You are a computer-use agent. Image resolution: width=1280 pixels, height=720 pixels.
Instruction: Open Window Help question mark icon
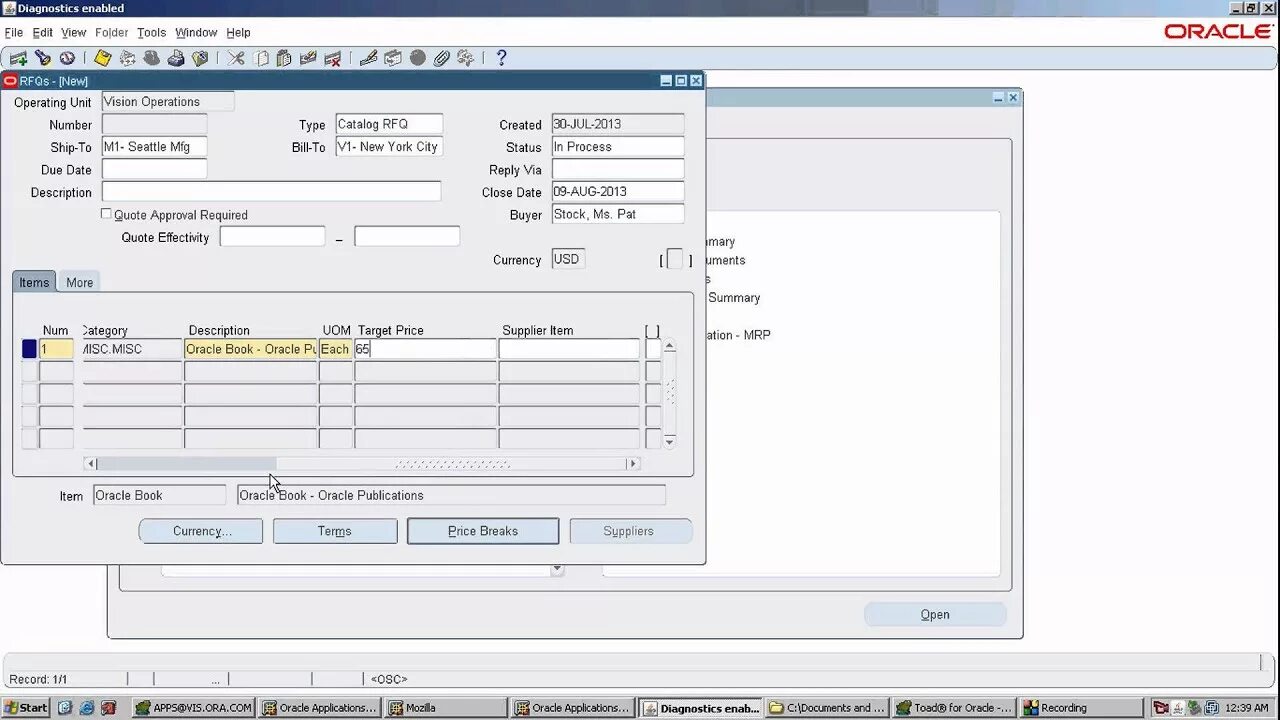click(x=501, y=58)
